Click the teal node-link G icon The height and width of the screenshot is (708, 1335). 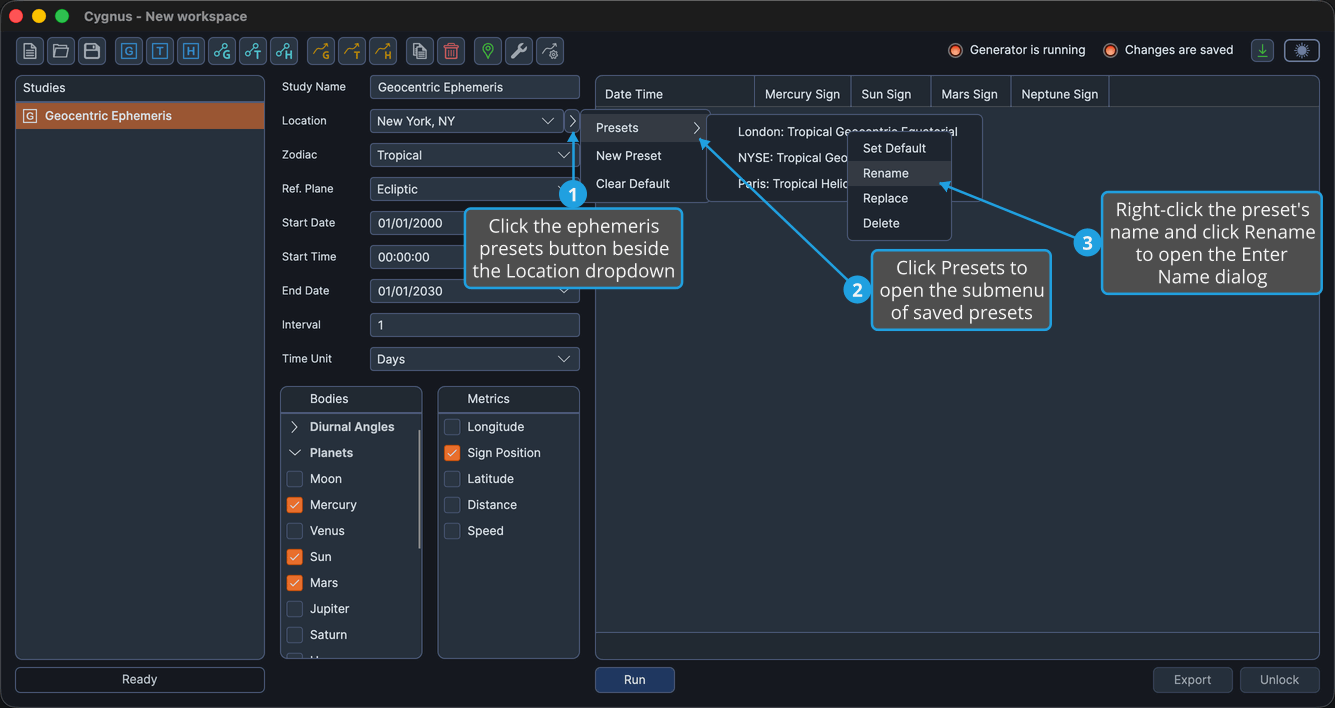click(222, 51)
